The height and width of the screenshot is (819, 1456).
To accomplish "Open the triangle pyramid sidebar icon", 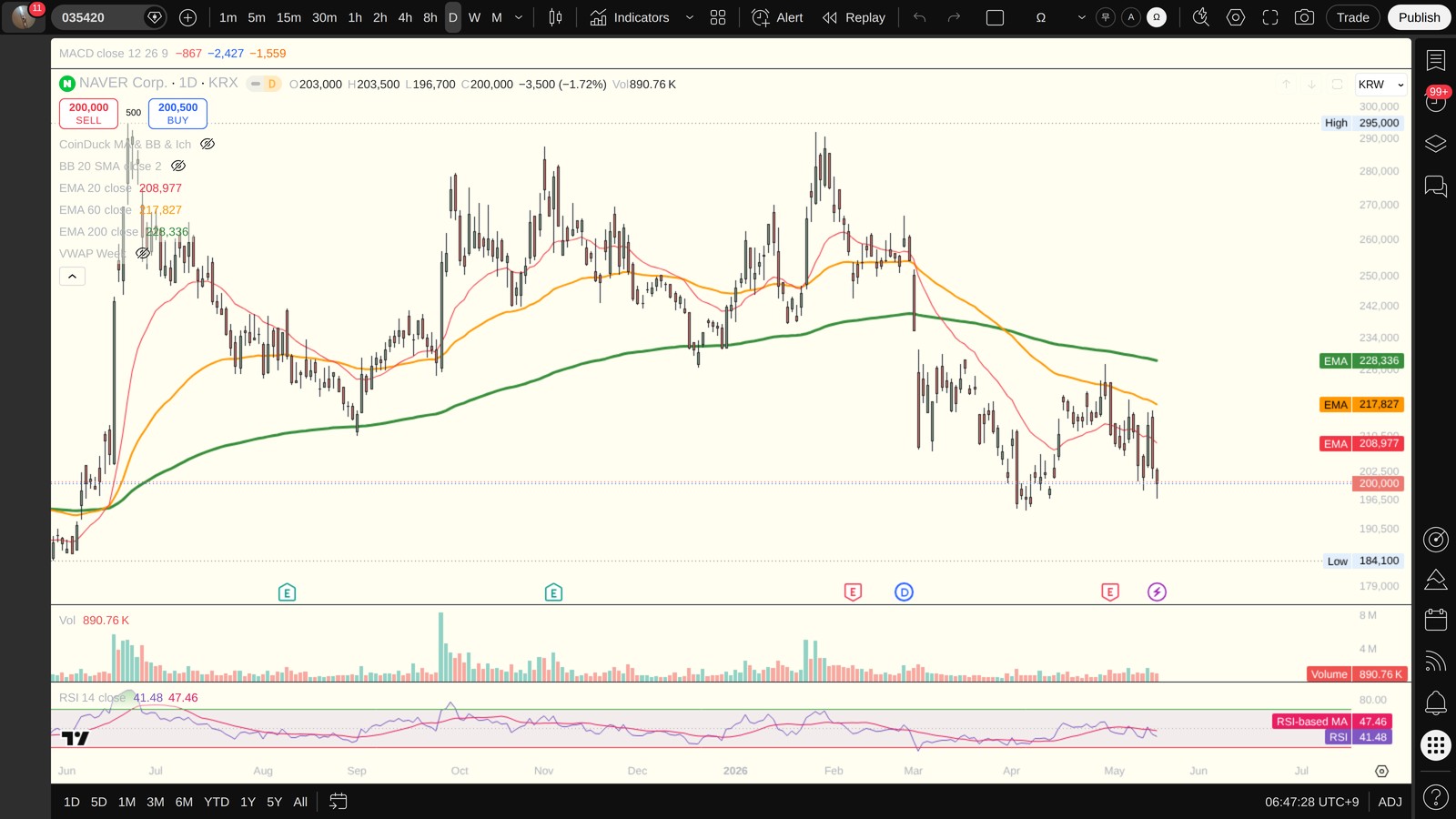I will pos(1435,580).
